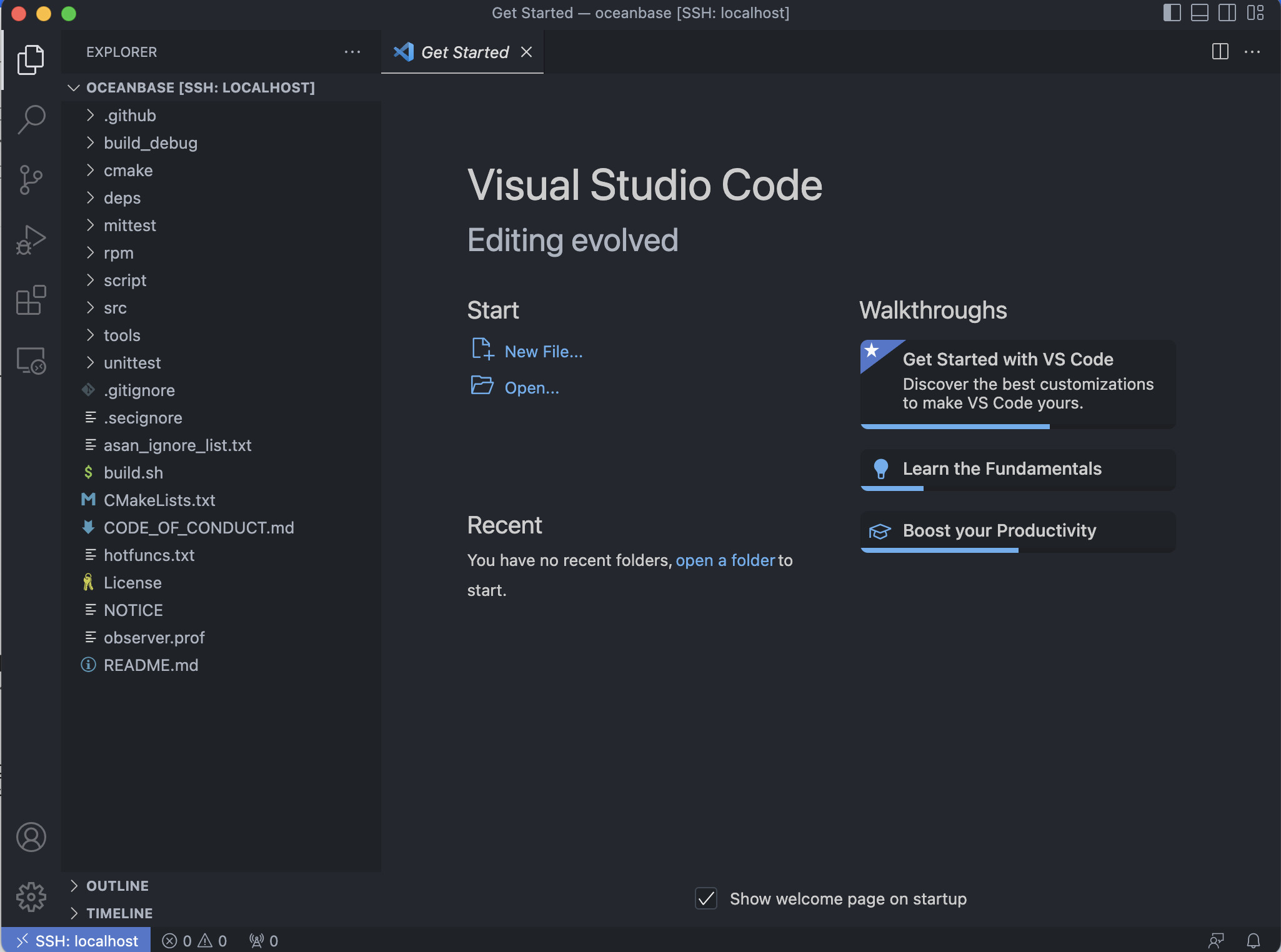This screenshot has width=1281, height=952.
Task: Toggle the bottom panel in title bar
Action: point(1199,12)
